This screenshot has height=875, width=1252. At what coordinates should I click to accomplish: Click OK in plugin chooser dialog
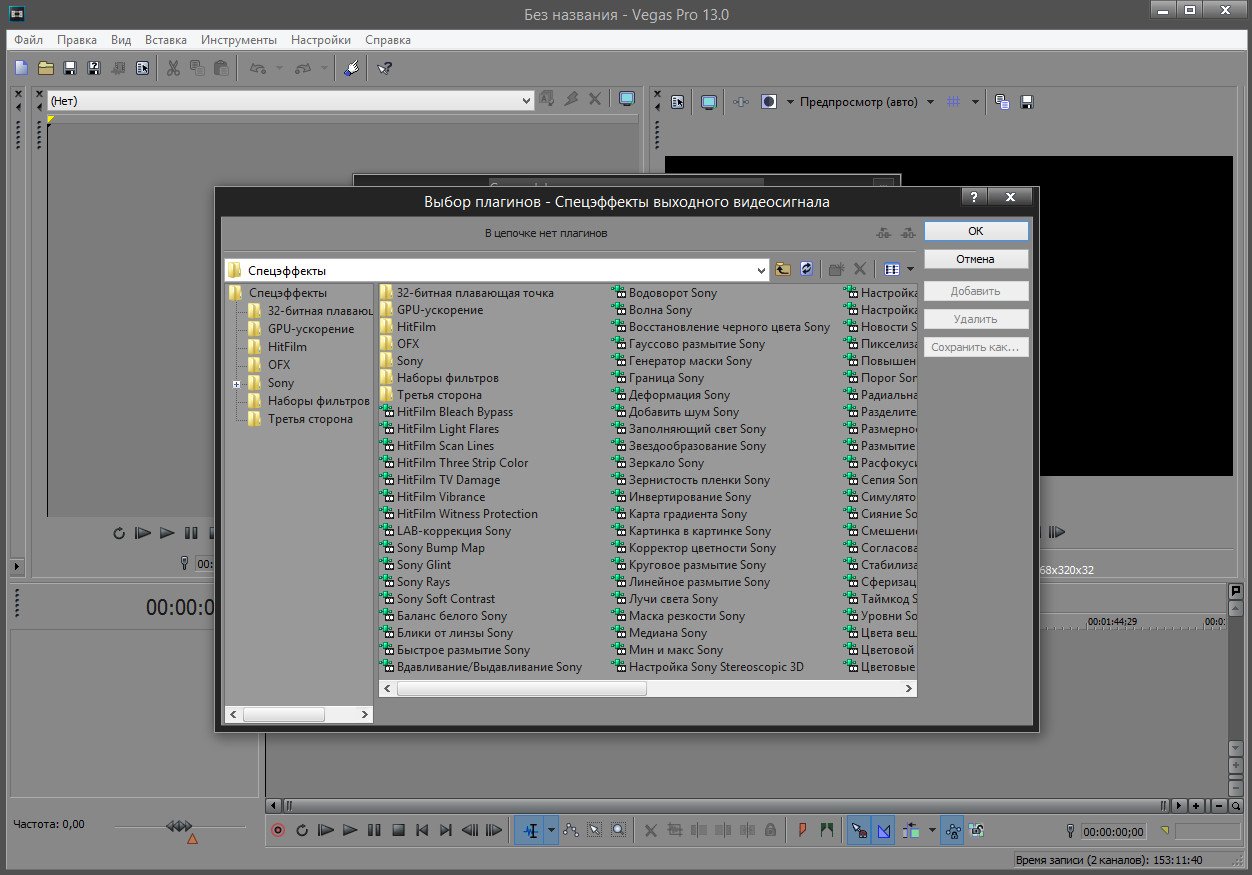click(x=976, y=231)
